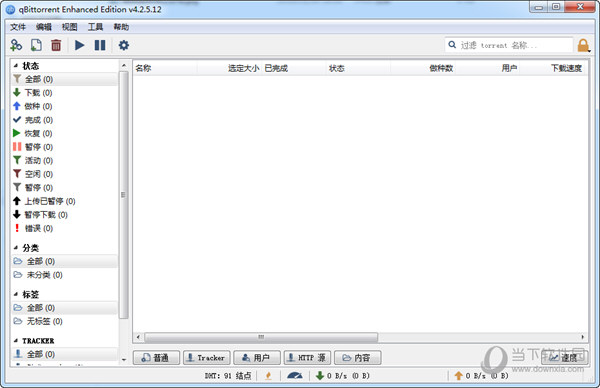Switch to the HTTP 源 tab
Viewport: 600px width, 388px height.
click(x=307, y=358)
